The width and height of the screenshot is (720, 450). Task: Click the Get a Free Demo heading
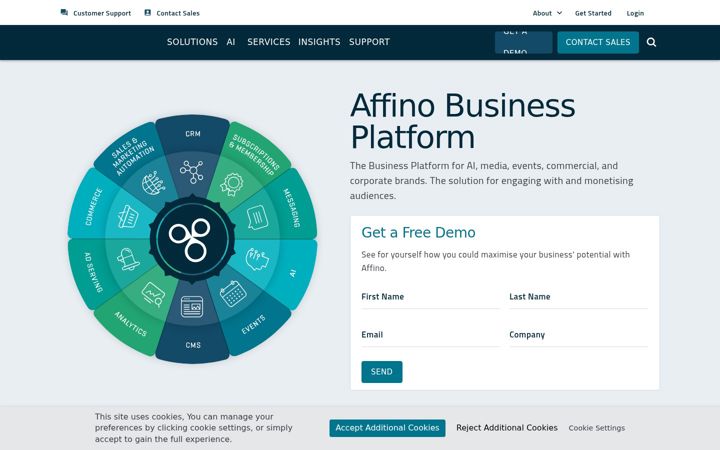point(418,232)
